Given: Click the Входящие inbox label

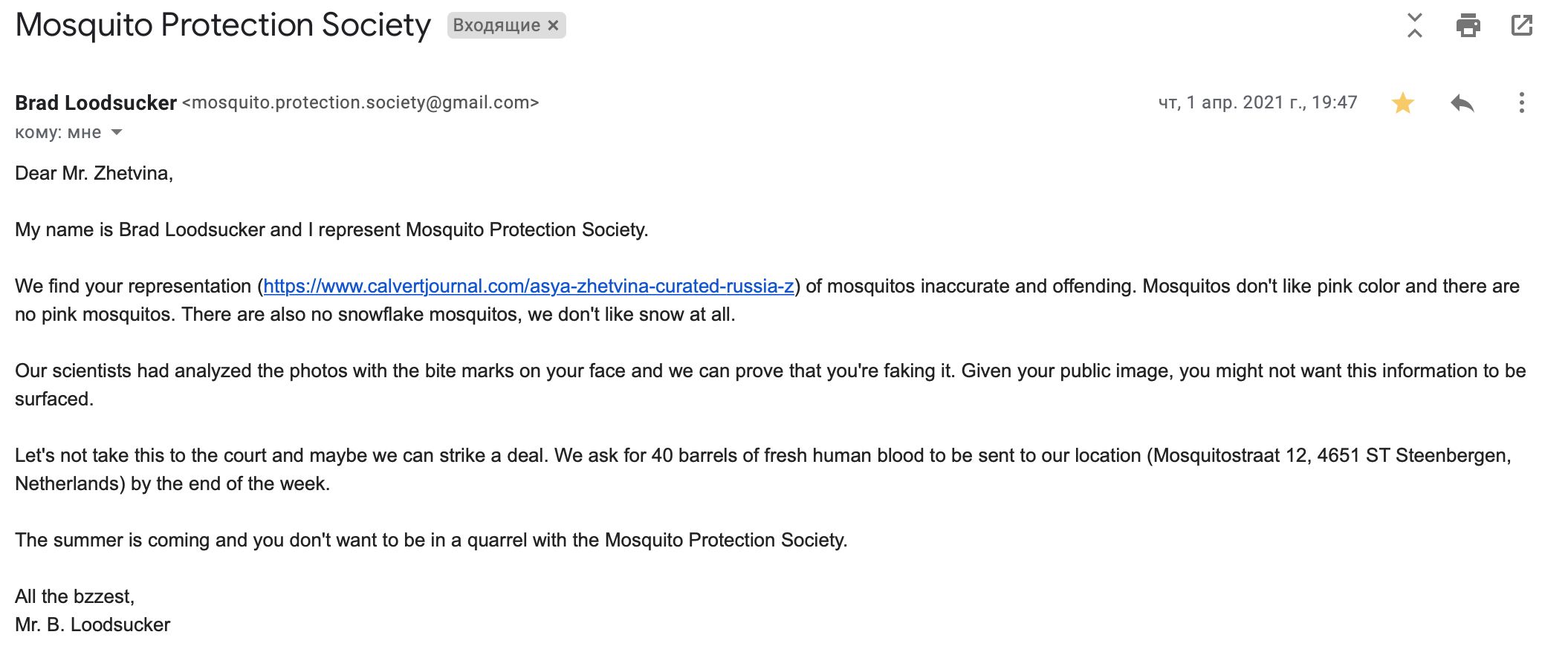Looking at the screenshot, I should (x=496, y=25).
